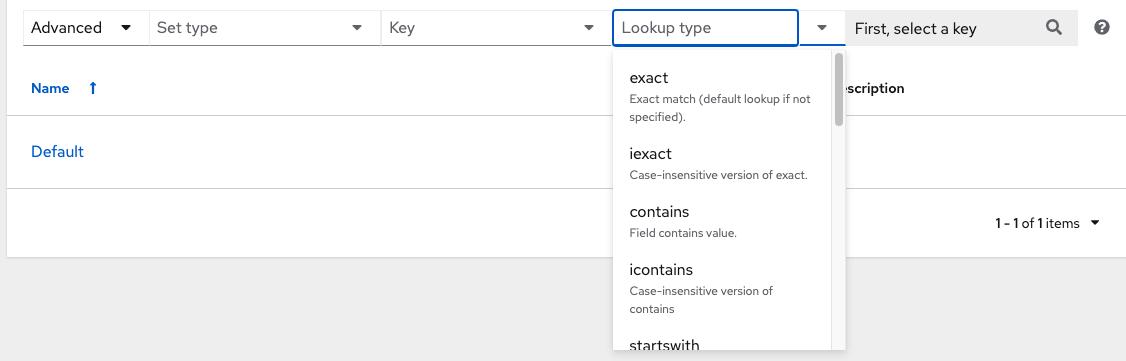Open the Default organization link
This screenshot has height=361, width=1126.
[57, 151]
